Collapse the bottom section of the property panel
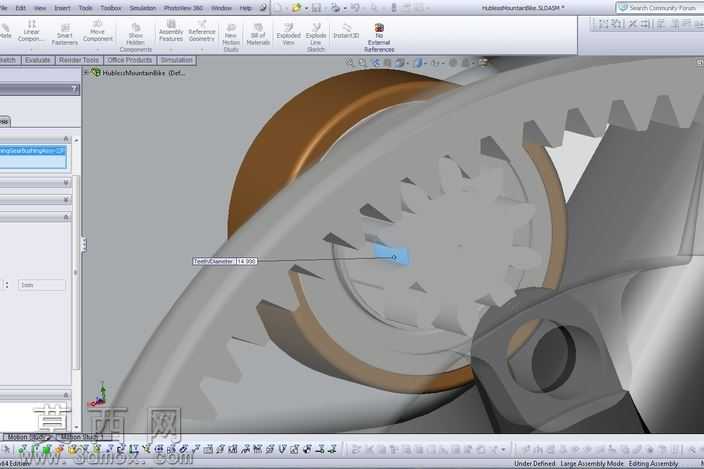Screen dimensions: 704x469 pos(66,394)
